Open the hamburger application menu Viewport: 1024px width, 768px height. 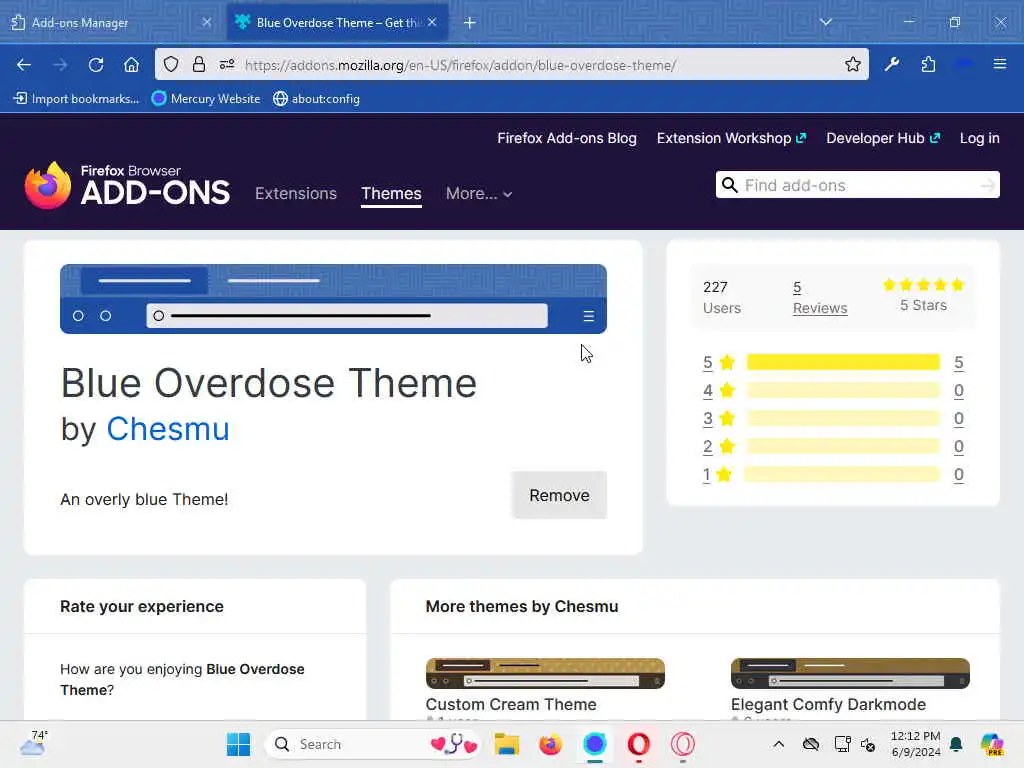(x=999, y=64)
